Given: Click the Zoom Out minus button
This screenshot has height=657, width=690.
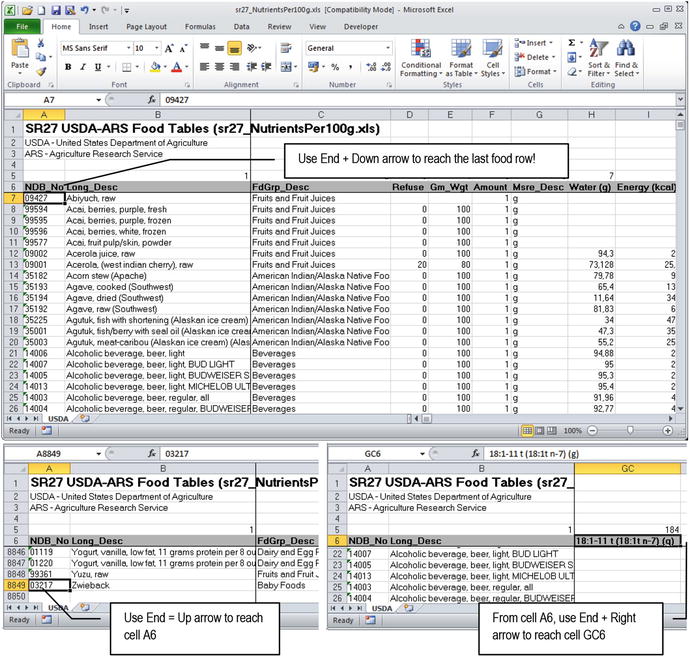Looking at the screenshot, I should [x=592, y=430].
